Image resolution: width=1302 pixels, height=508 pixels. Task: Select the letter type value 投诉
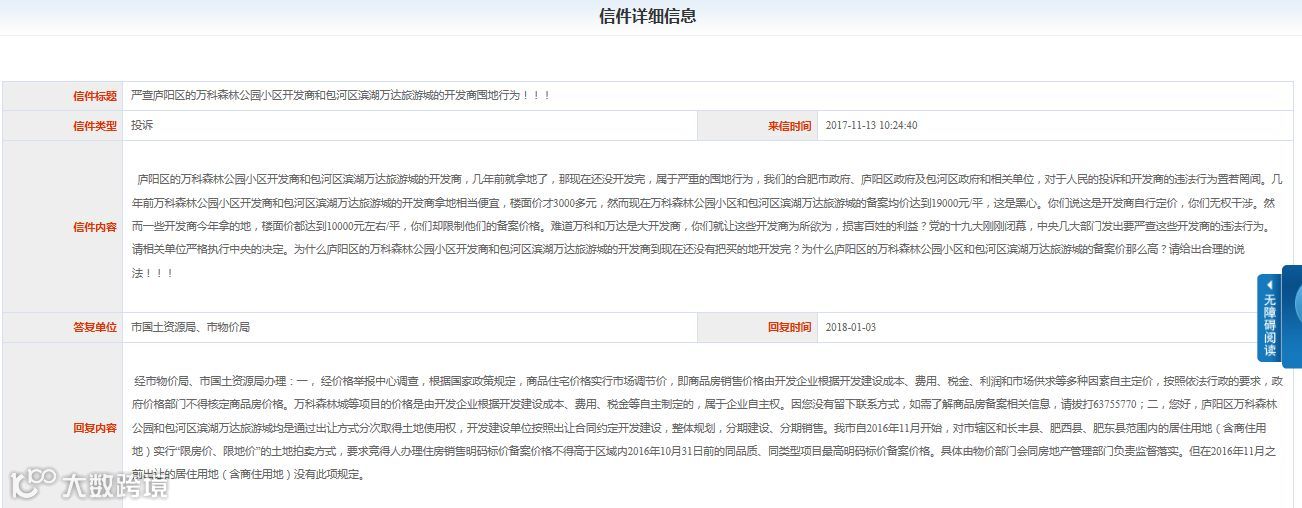pyautogui.click(x=142, y=126)
